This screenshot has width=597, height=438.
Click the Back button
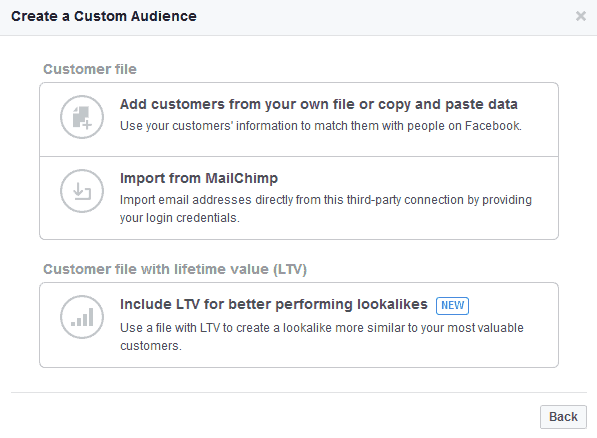[x=563, y=417]
